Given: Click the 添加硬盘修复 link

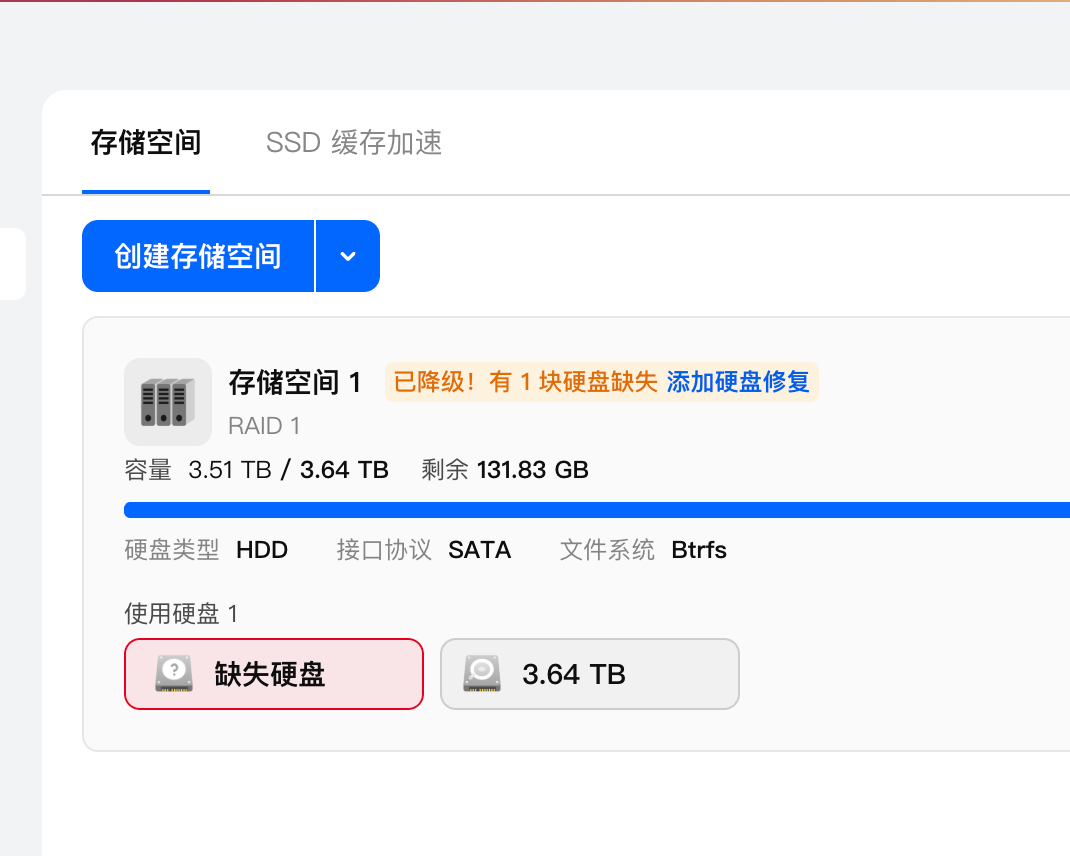Looking at the screenshot, I should click(738, 382).
